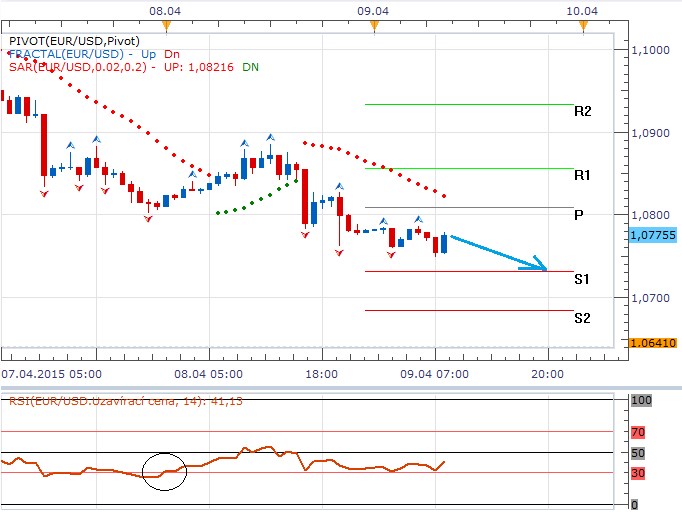Click the current price tag 1,07755
The image size is (682, 516).
pos(654,235)
